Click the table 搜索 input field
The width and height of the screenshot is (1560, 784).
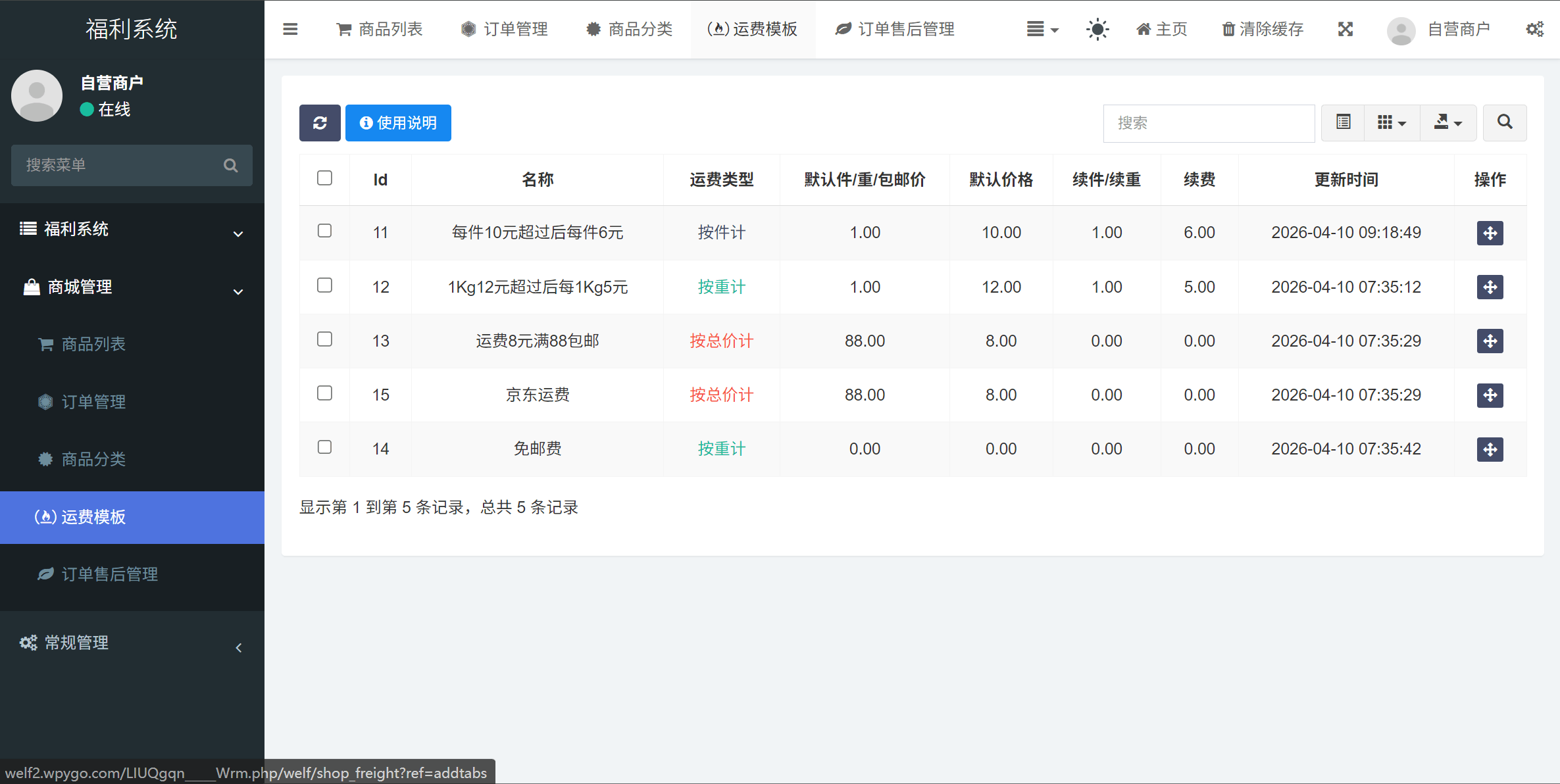pos(1209,123)
